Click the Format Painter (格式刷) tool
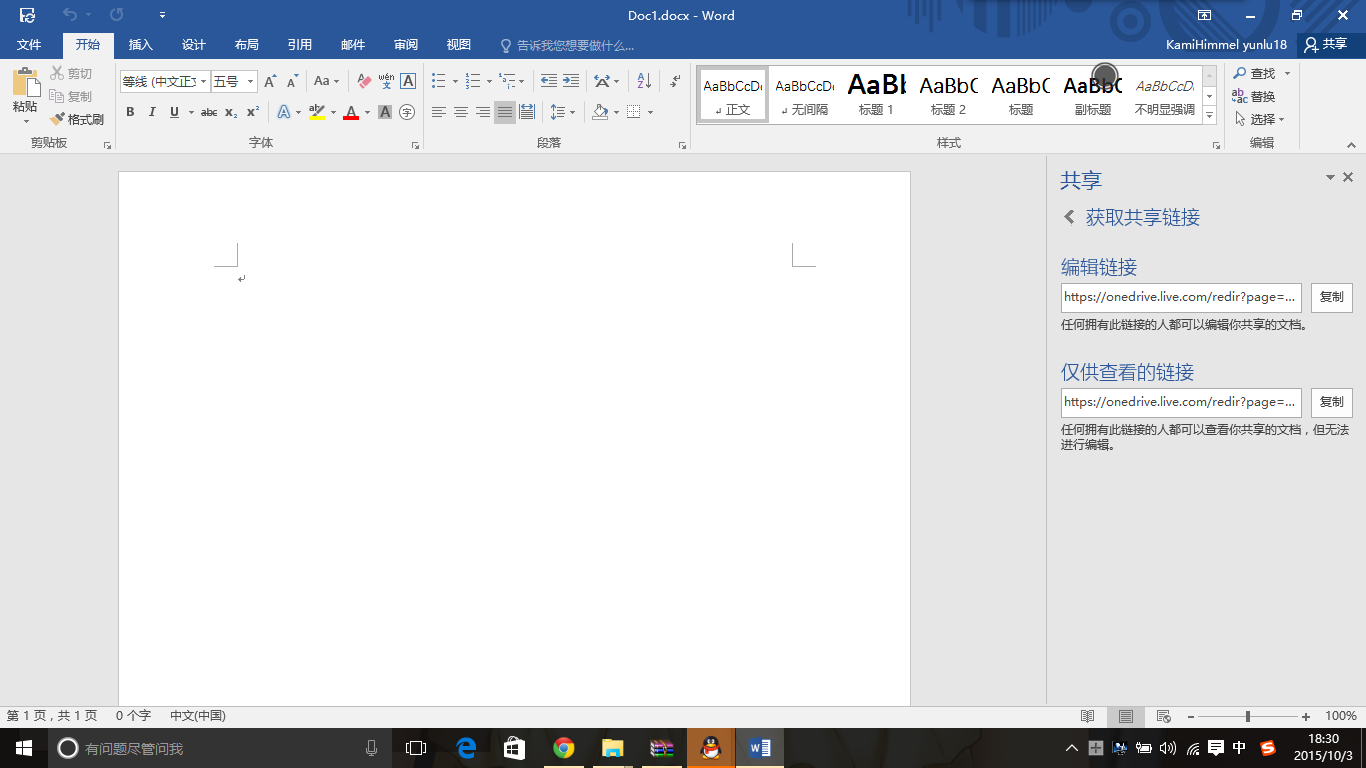The image size is (1366, 768). [77, 119]
